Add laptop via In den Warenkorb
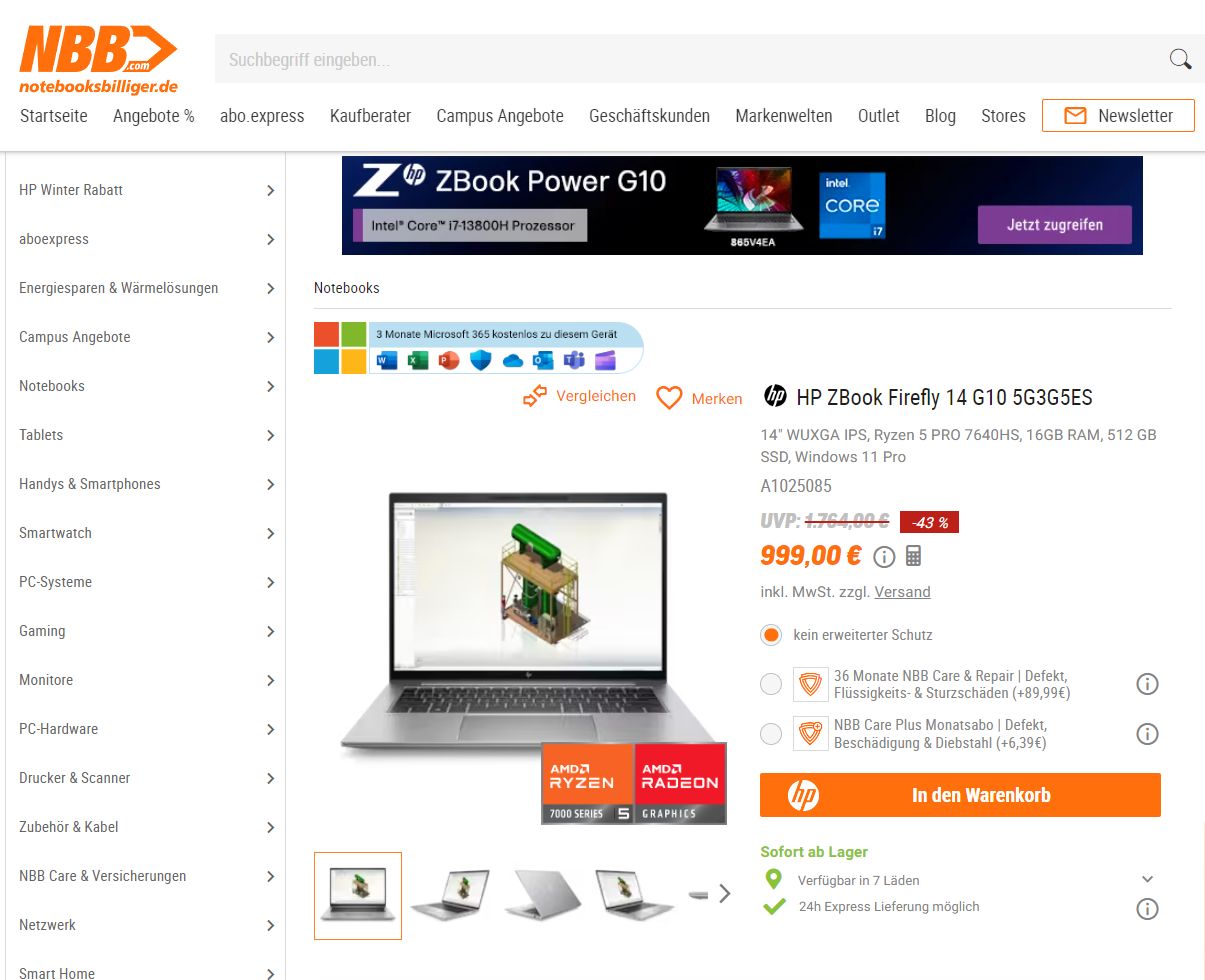Screen dimensions: 1205x980 click(x=960, y=795)
